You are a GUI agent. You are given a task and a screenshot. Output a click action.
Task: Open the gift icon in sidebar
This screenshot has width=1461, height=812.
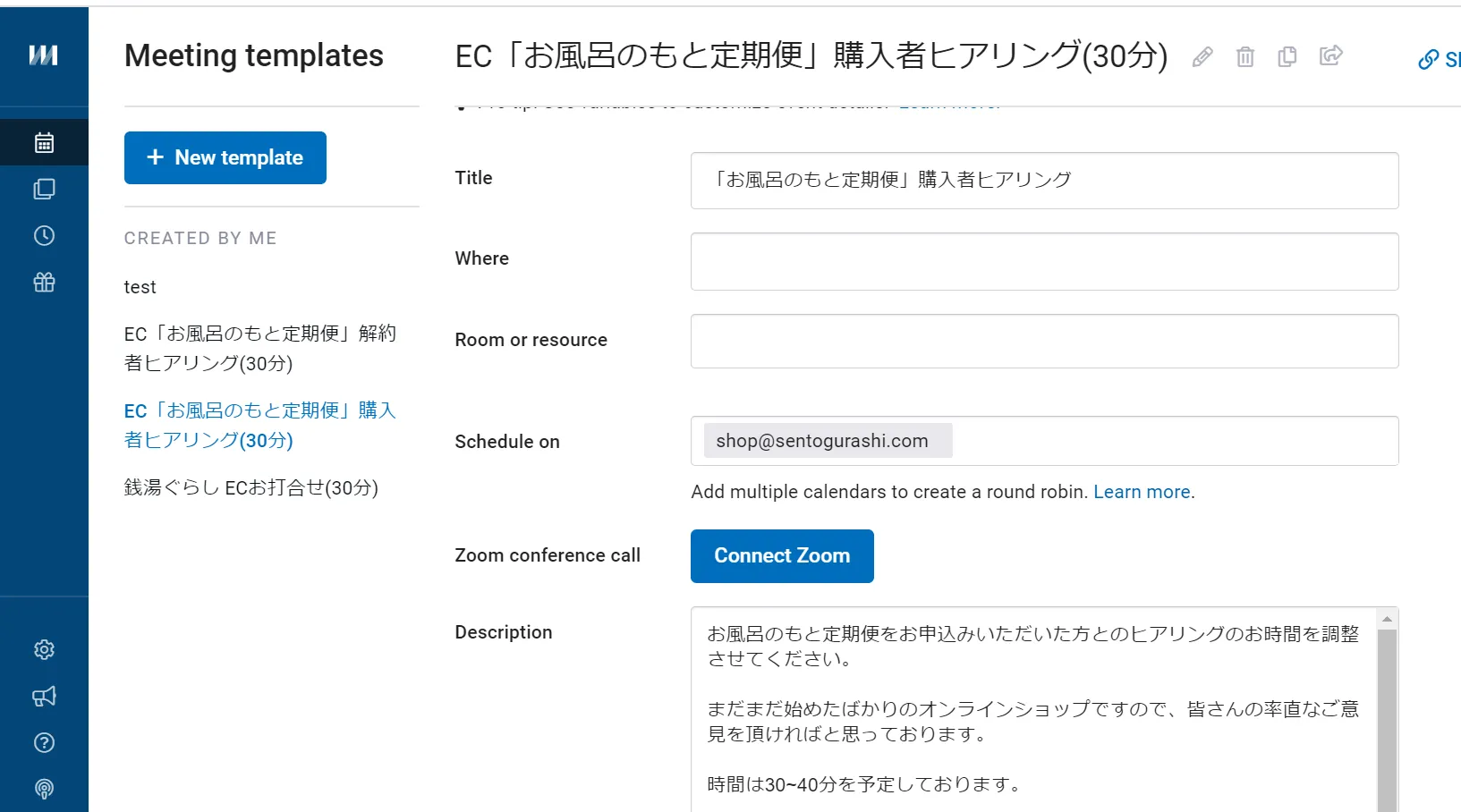point(44,283)
